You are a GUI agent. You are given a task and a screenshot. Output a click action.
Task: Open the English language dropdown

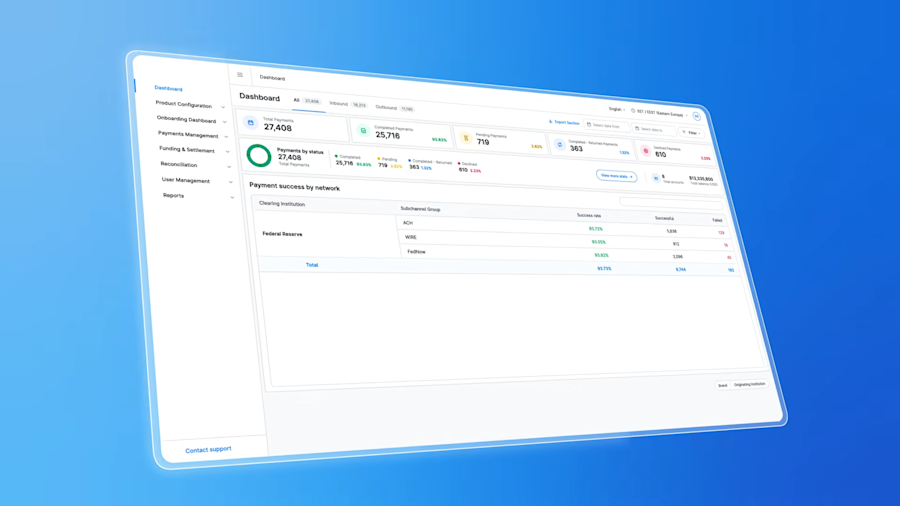pyautogui.click(x=617, y=109)
